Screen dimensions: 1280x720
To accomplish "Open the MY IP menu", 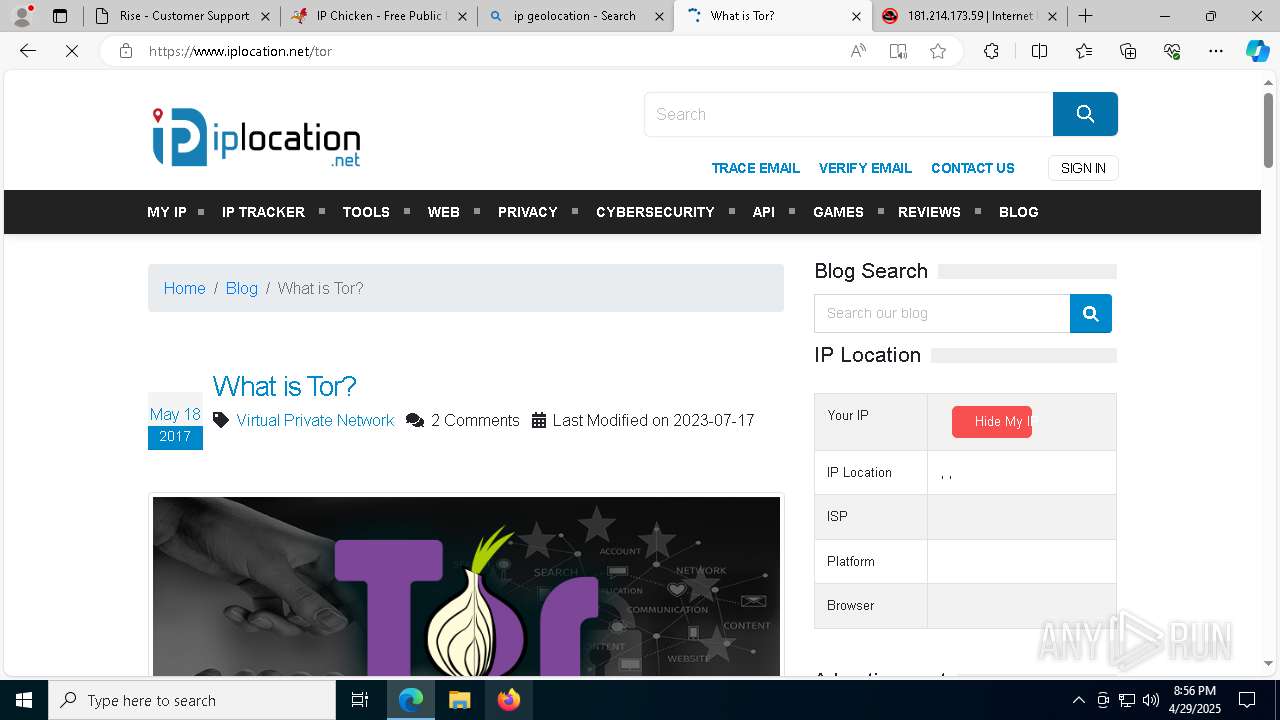I will [x=167, y=212].
